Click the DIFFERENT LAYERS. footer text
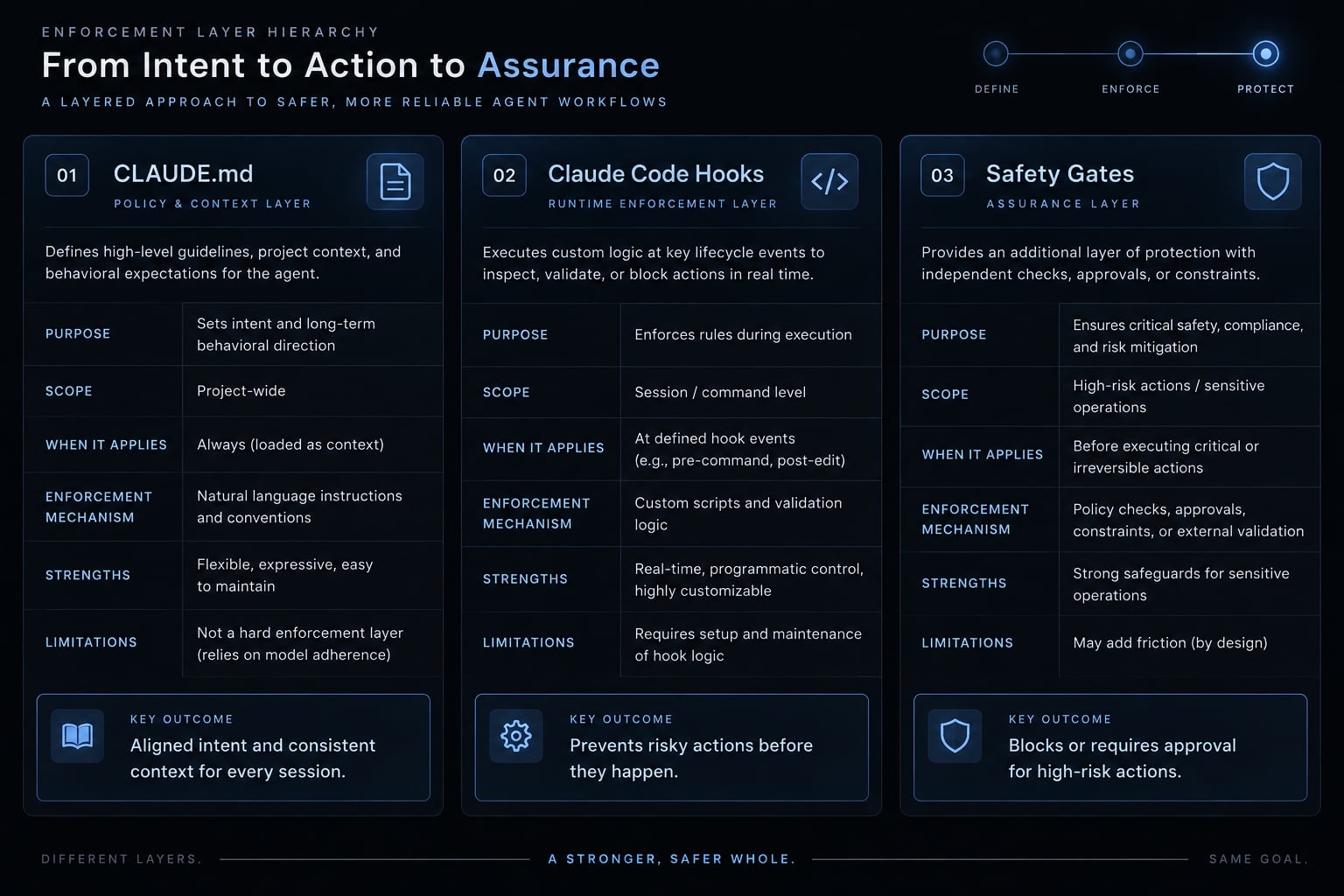 tap(122, 859)
